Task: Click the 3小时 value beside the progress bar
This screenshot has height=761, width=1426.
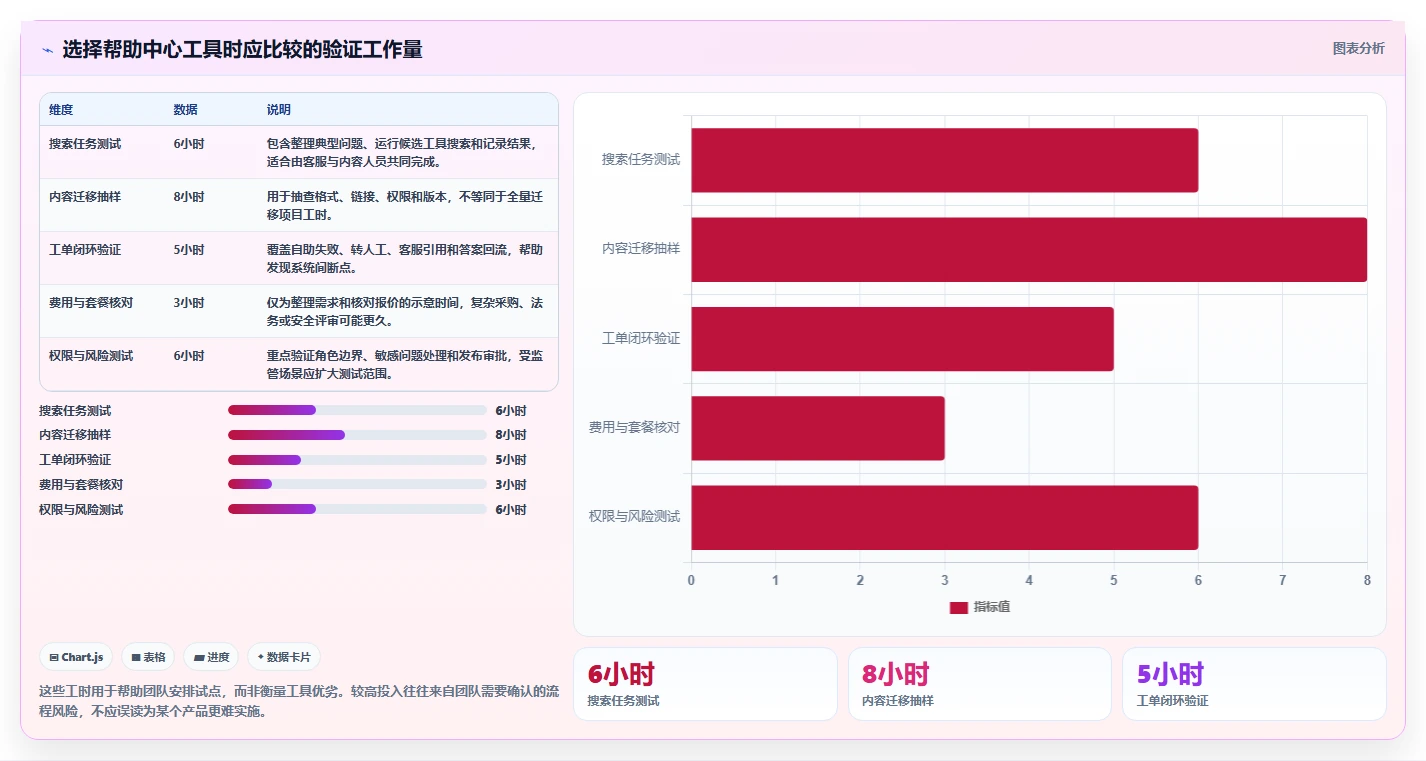Action: point(511,485)
